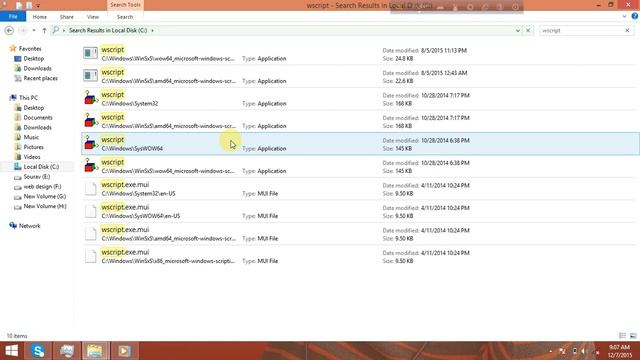This screenshot has height=360, width=640.
Task: Select 168 KB wscript icon in WinSxS amd64
Action: point(90,120)
